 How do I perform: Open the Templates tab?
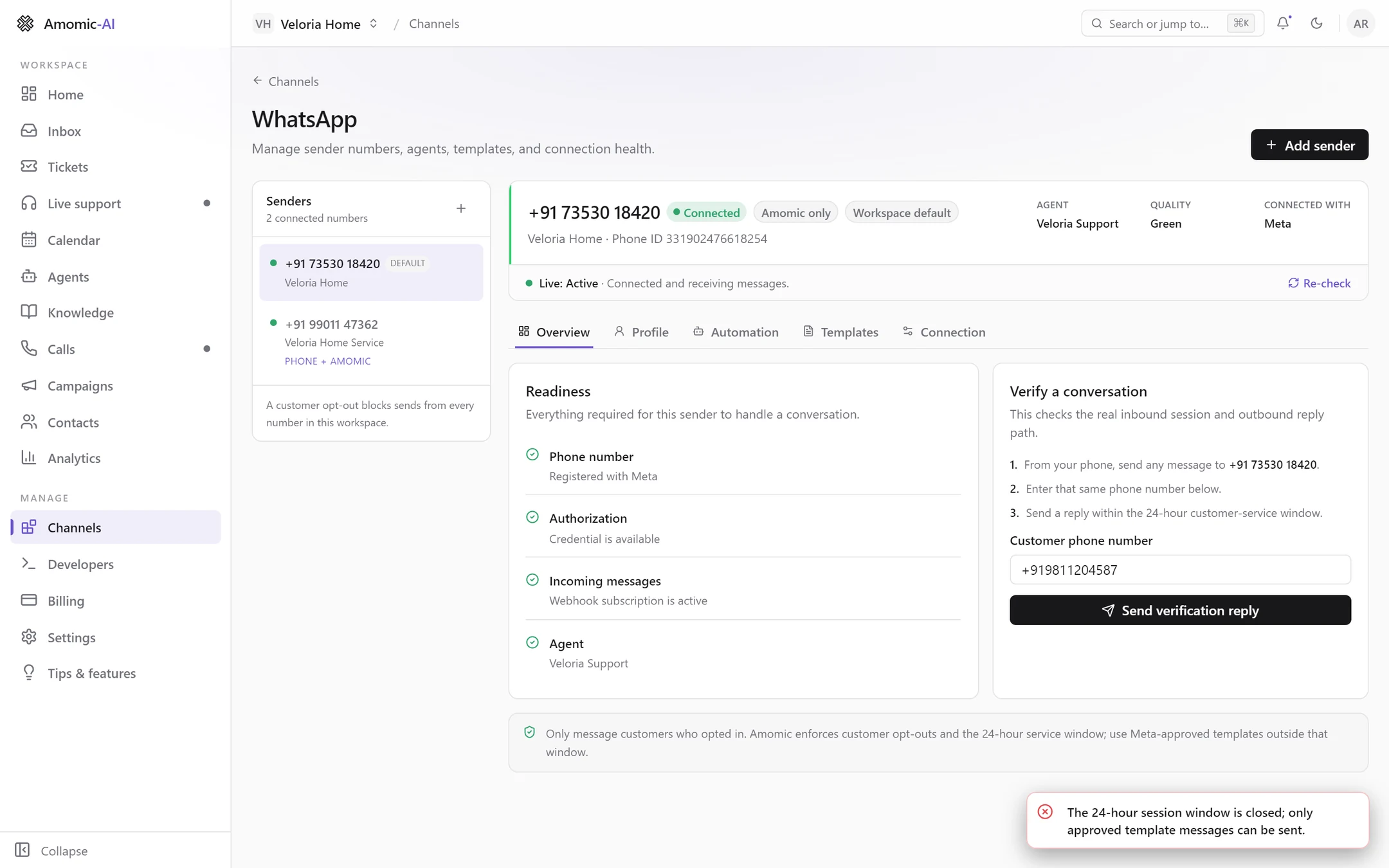840,332
